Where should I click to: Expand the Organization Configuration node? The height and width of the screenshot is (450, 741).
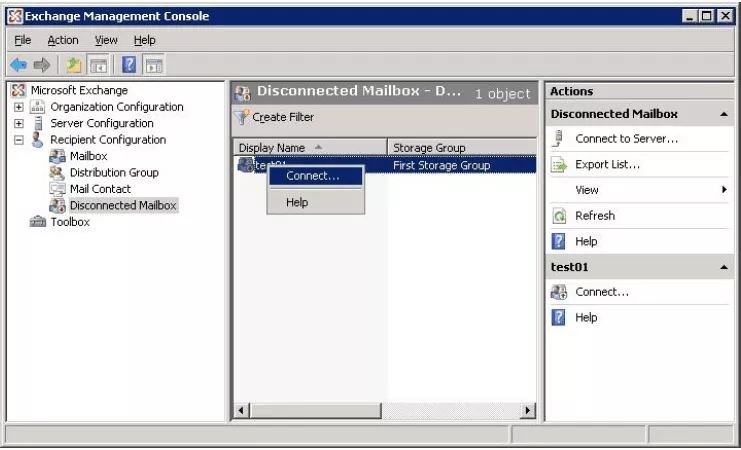[x=18, y=107]
